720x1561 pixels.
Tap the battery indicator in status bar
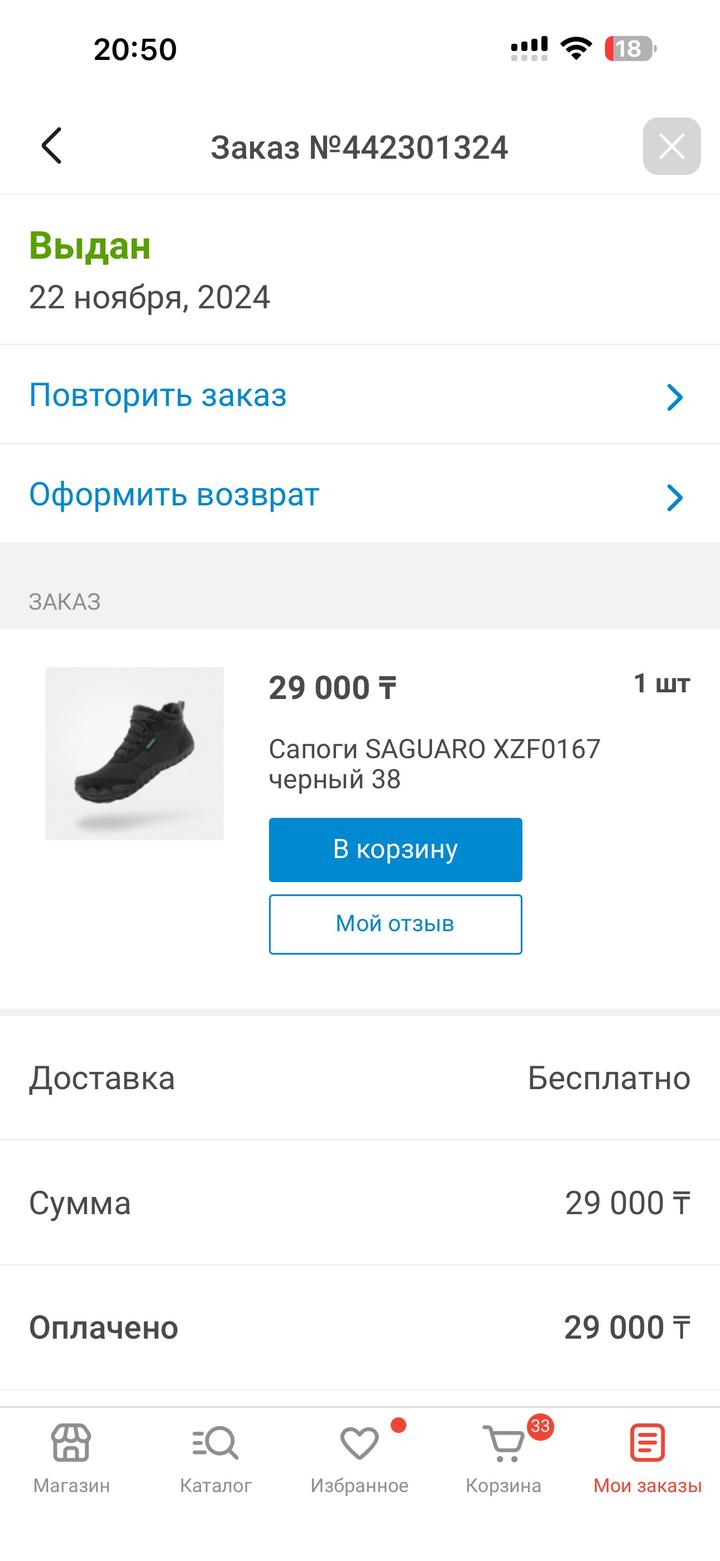[630, 48]
